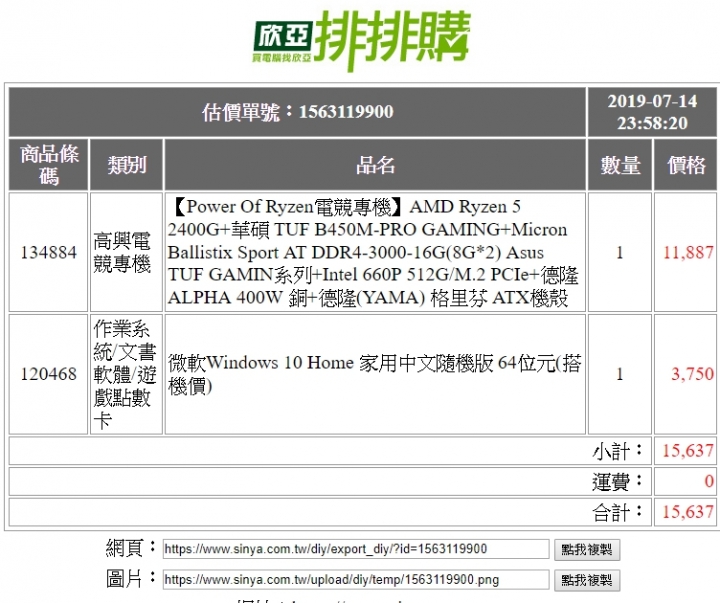This screenshot has height=603, width=720.
Task: Click the 運費 value 0
Action: (x=709, y=481)
